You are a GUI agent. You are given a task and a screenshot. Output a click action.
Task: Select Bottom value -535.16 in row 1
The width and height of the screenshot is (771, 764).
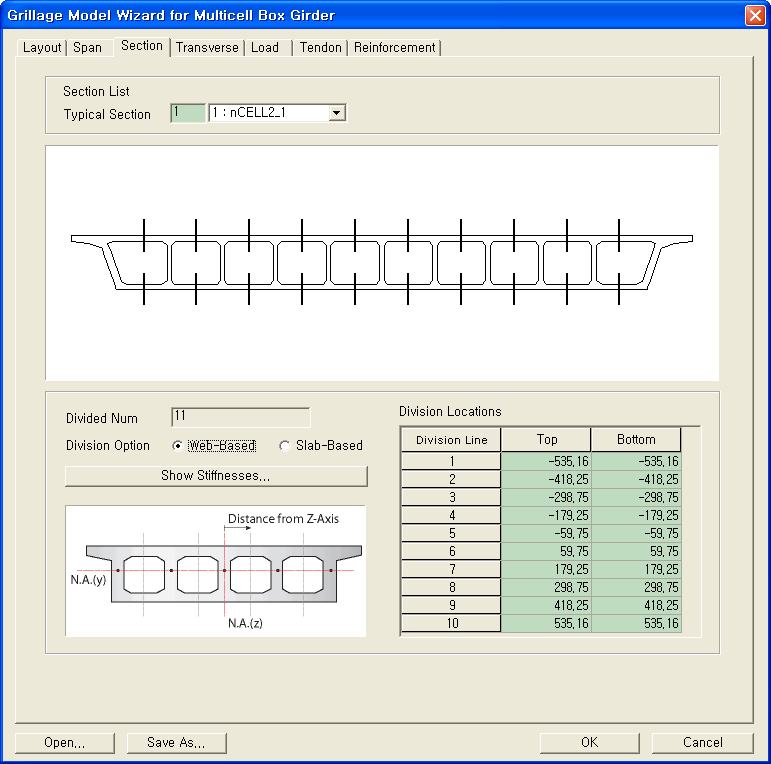[x=636, y=461]
